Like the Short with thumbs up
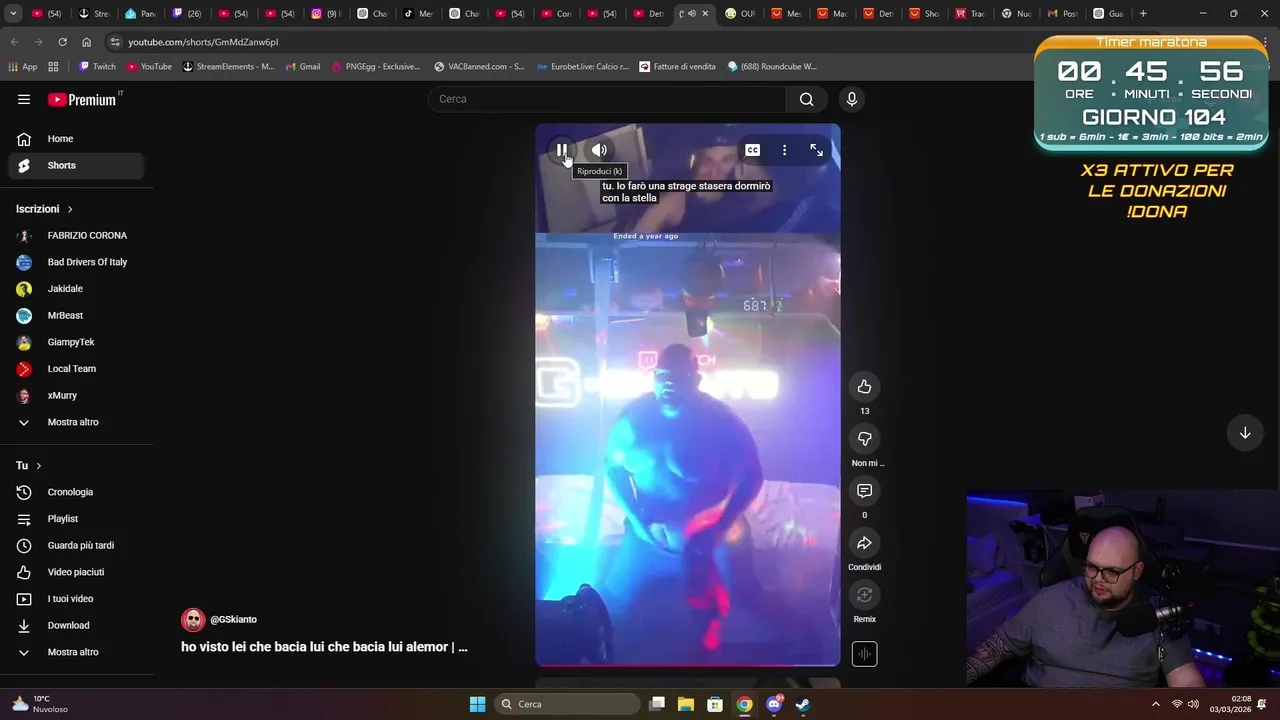Screen dimensions: 1280x720 pos(864,387)
